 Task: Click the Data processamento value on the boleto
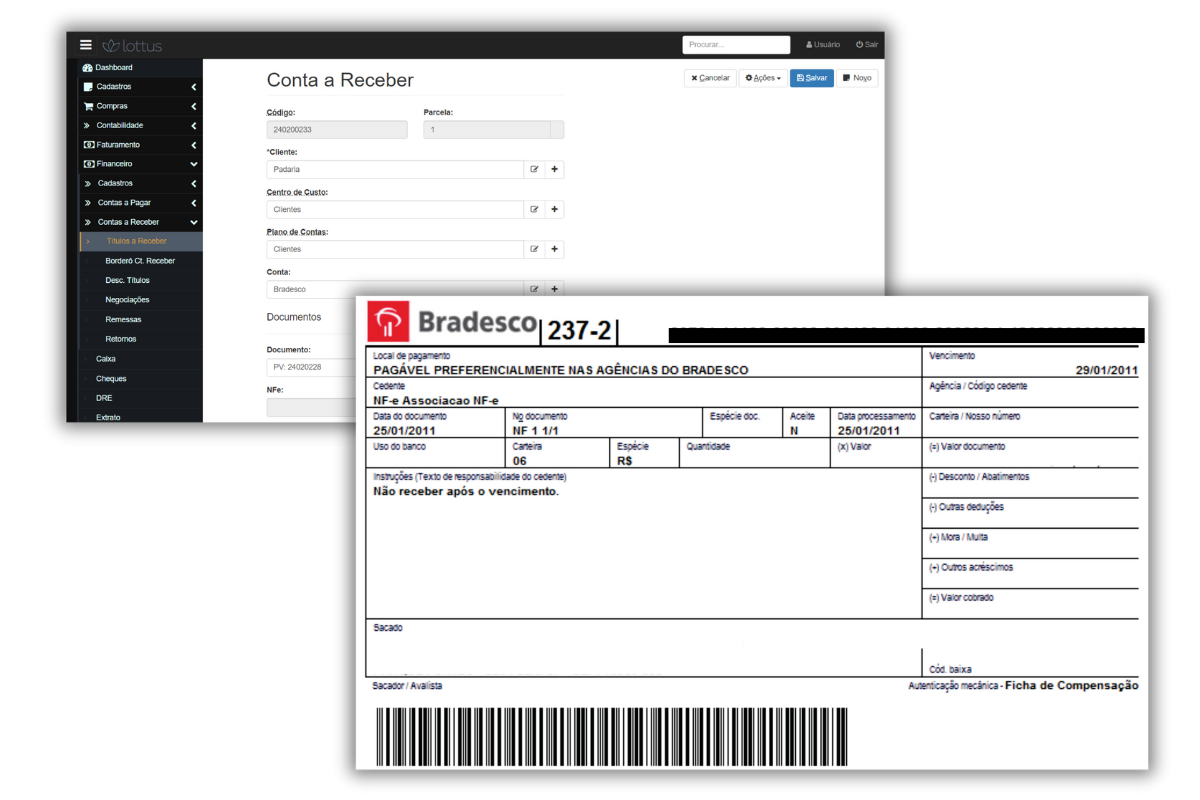(870, 431)
